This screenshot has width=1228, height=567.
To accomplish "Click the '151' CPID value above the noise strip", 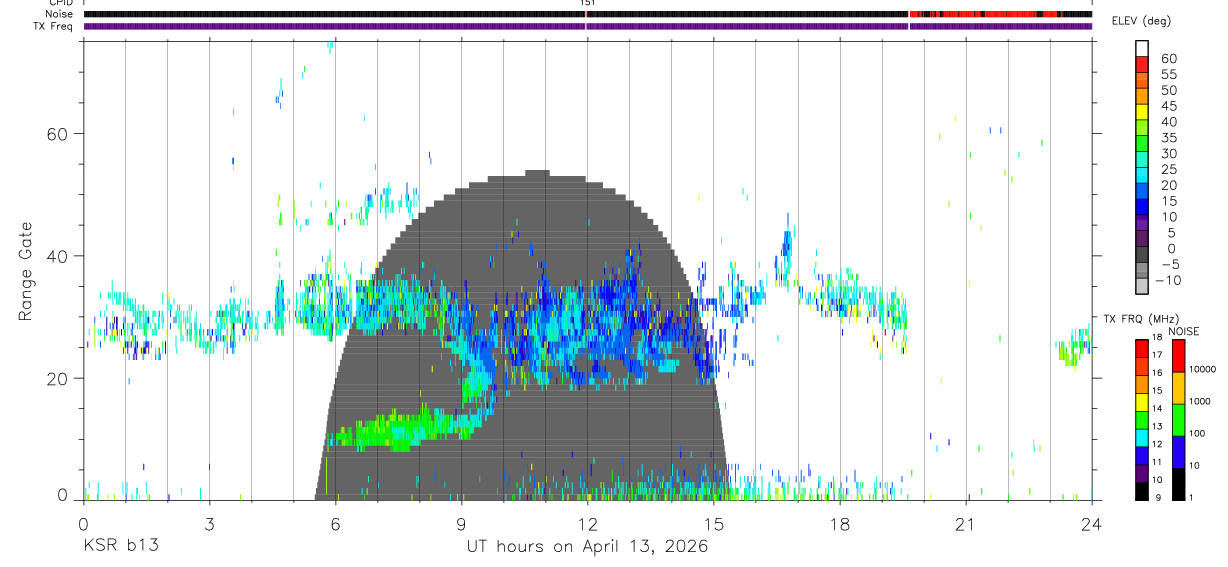I will pos(587,4).
